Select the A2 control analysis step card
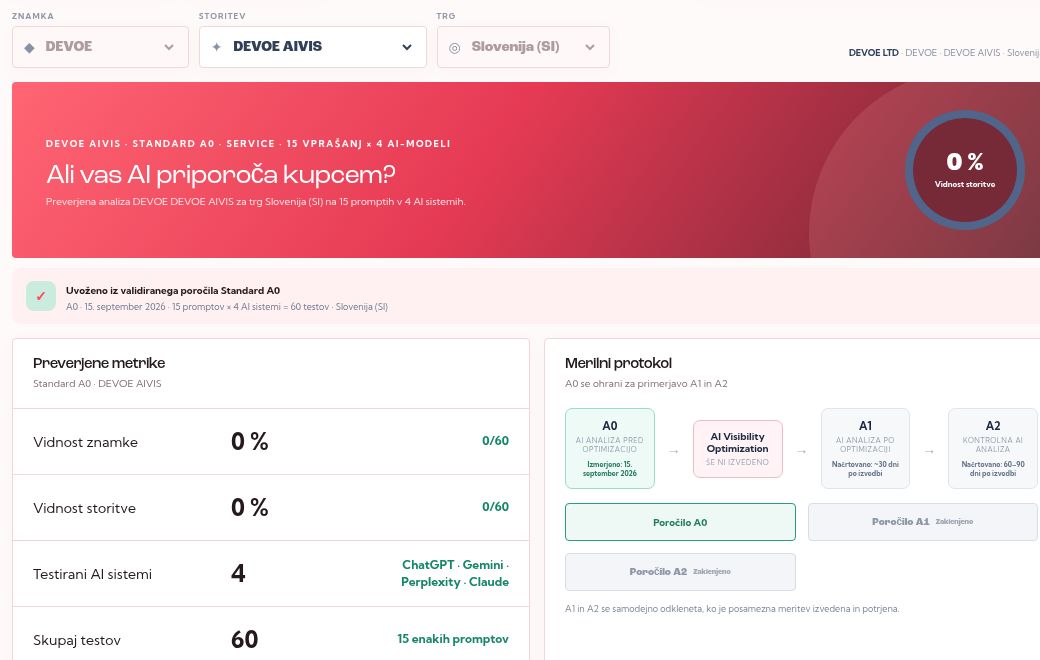 (x=992, y=448)
